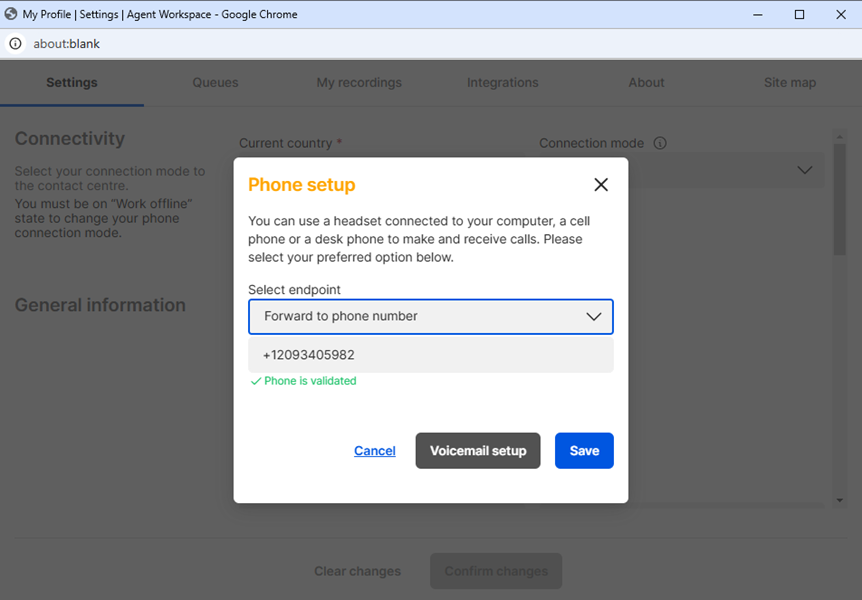
Task: Open the My recordings tab
Action: [x=359, y=82]
